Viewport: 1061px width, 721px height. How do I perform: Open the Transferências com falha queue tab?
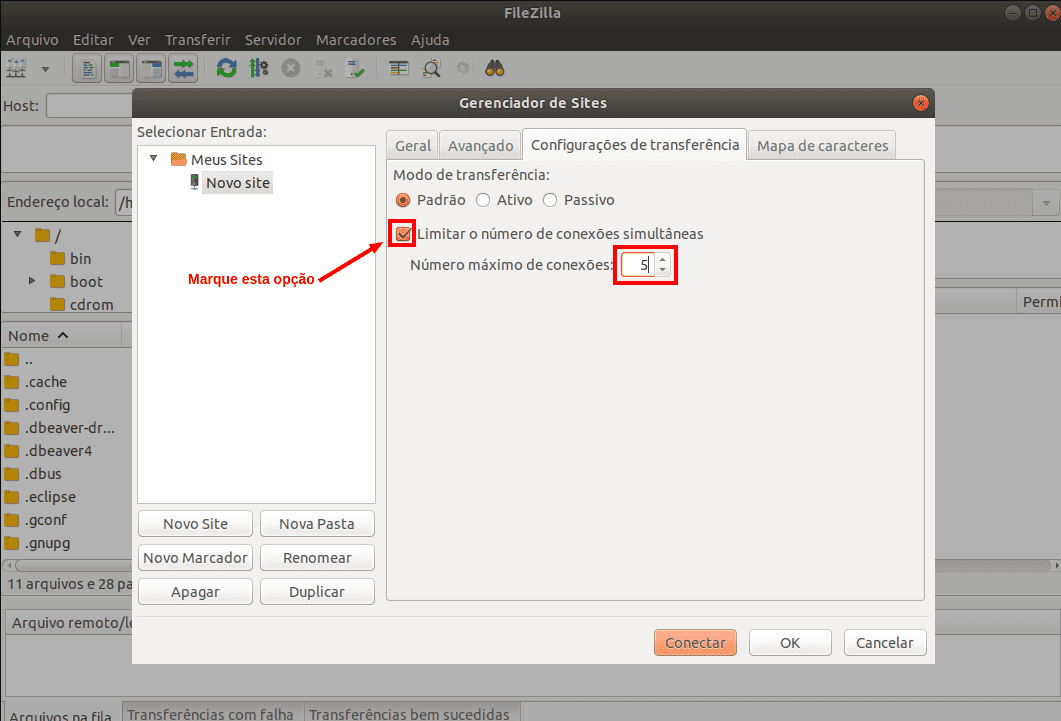pos(210,714)
